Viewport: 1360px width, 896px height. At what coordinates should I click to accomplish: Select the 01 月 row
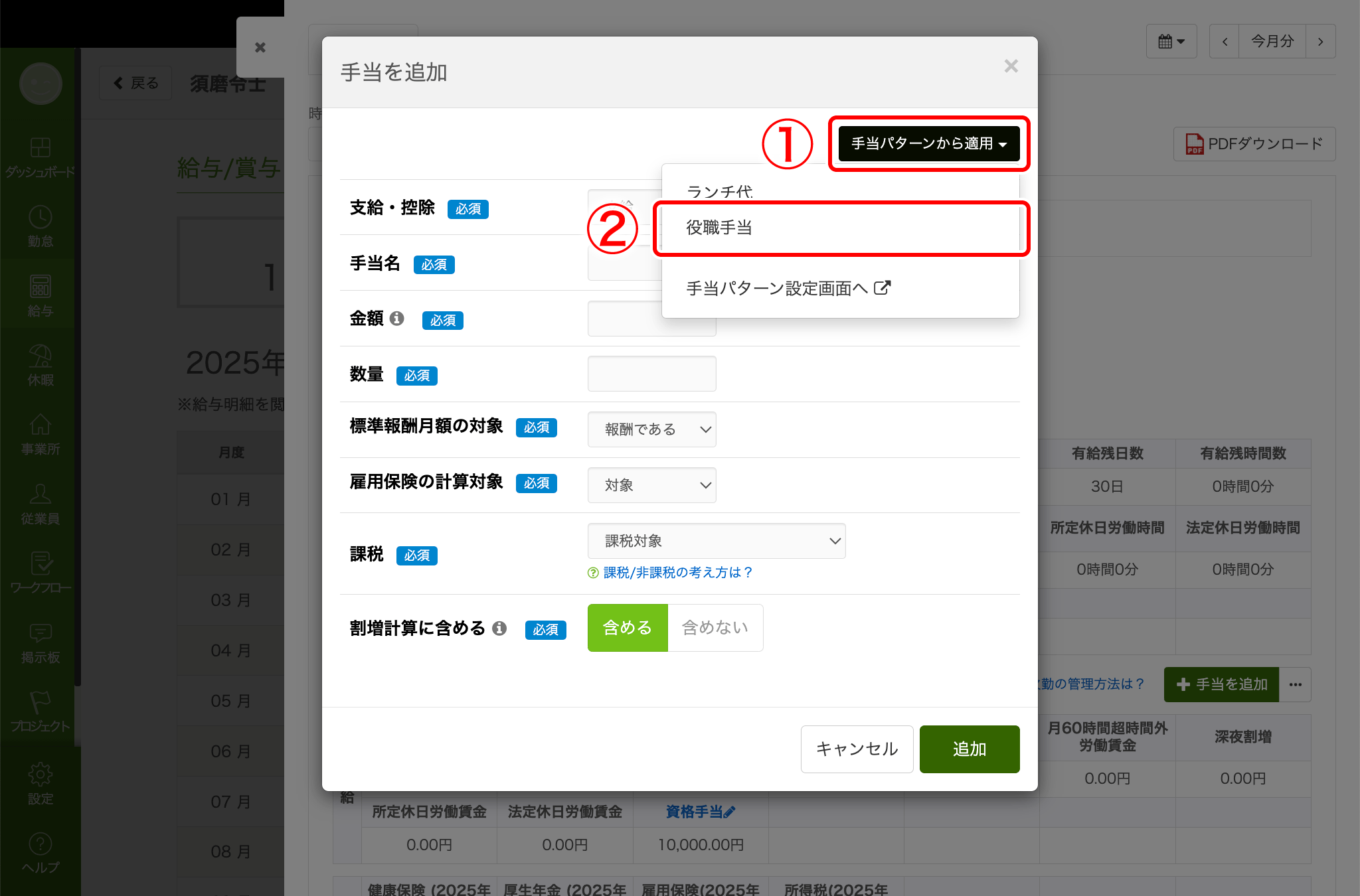[230, 499]
